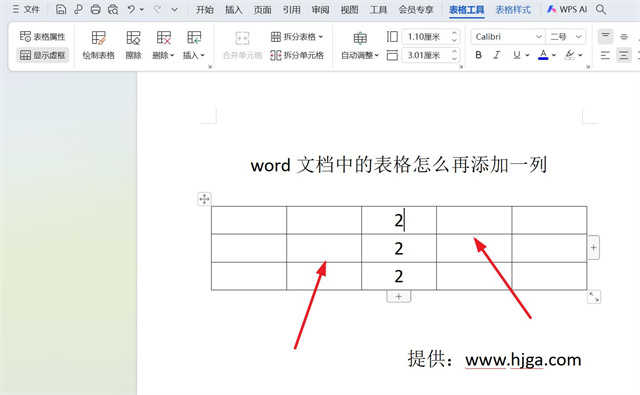This screenshot has width=640, height=395.
Task: Open the 文件 menu
Action: (x=26, y=9)
